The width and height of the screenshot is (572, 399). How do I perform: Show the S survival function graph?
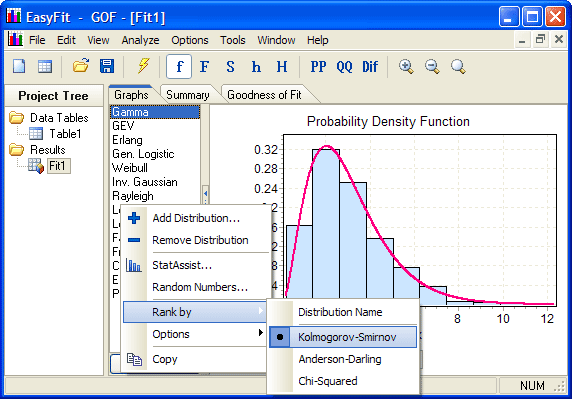[x=230, y=67]
